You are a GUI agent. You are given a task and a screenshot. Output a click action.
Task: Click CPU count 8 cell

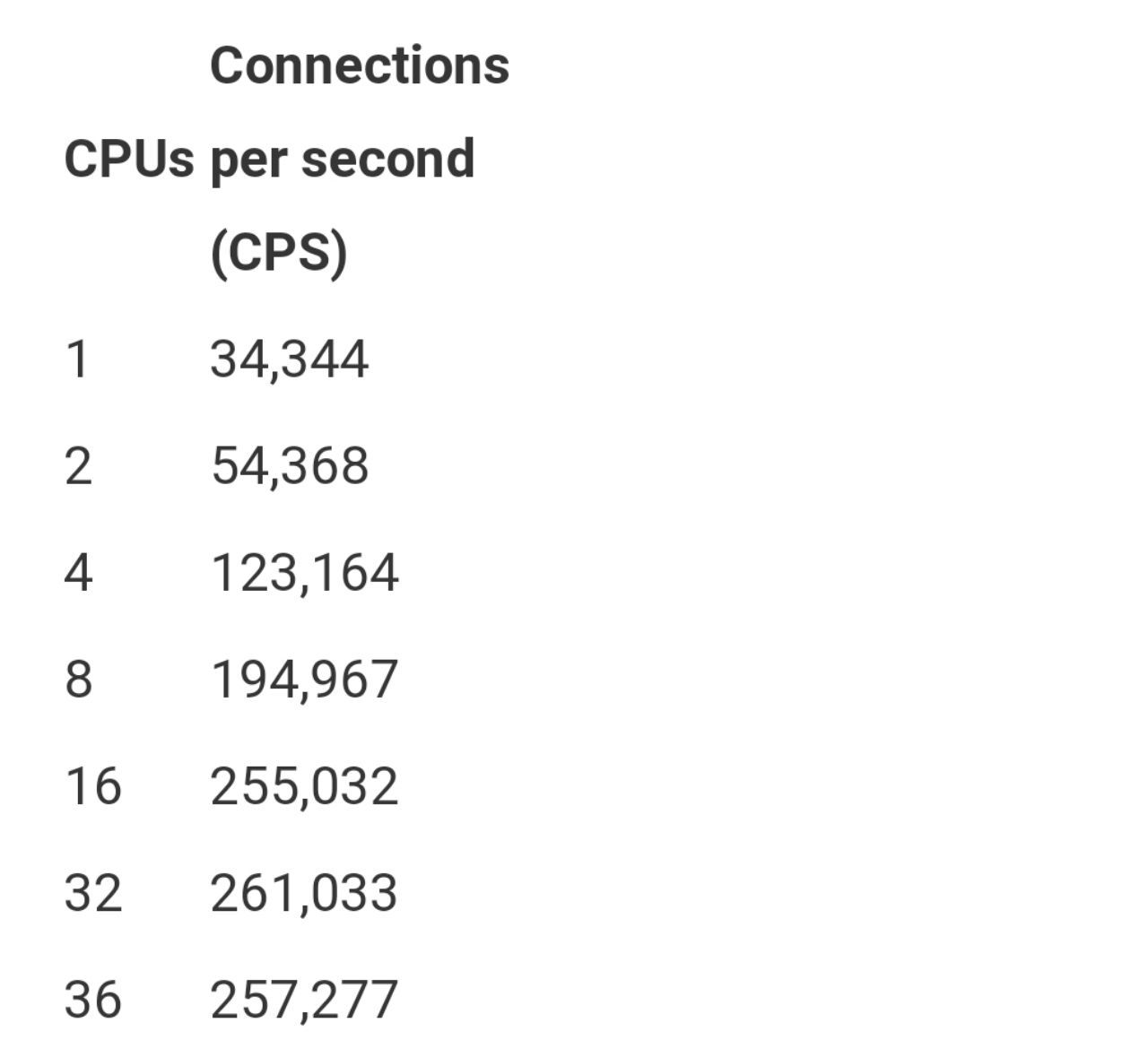[78, 679]
